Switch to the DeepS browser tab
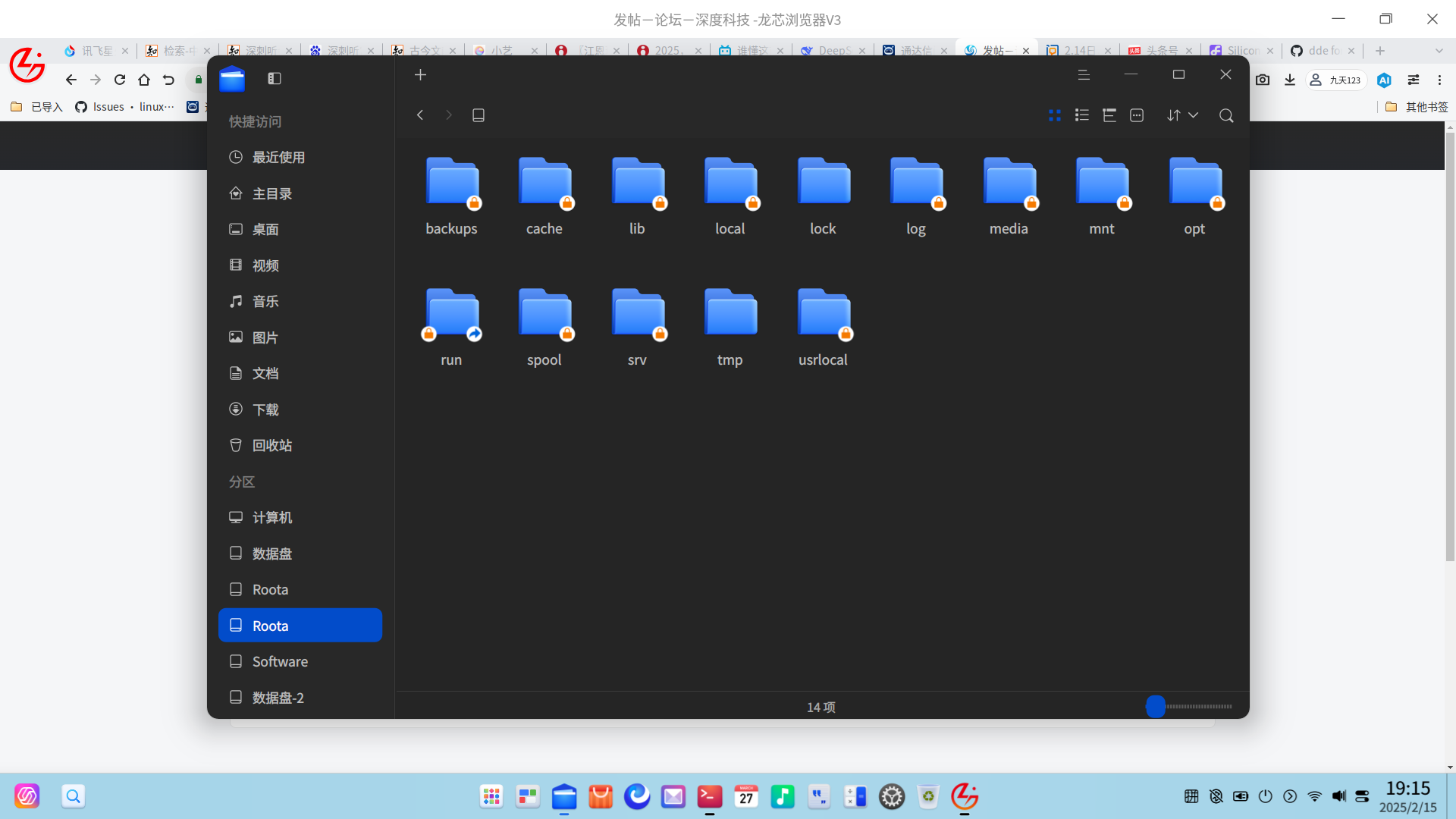1456x819 pixels. [x=833, y=50]
